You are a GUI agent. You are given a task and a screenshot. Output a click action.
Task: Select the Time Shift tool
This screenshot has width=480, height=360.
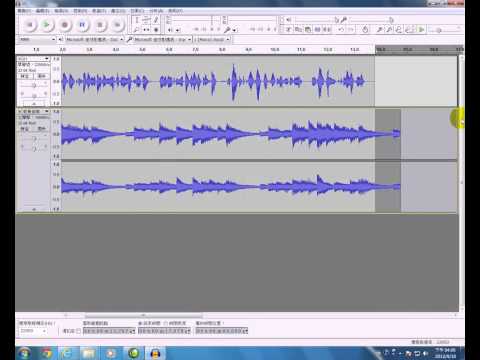click(x=146, y=30)
